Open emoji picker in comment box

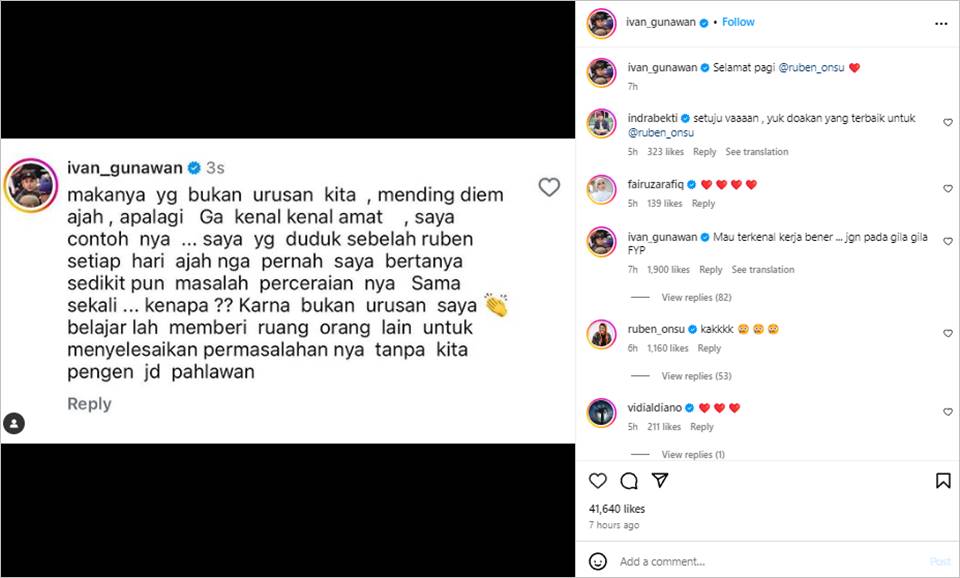(598, 561)
